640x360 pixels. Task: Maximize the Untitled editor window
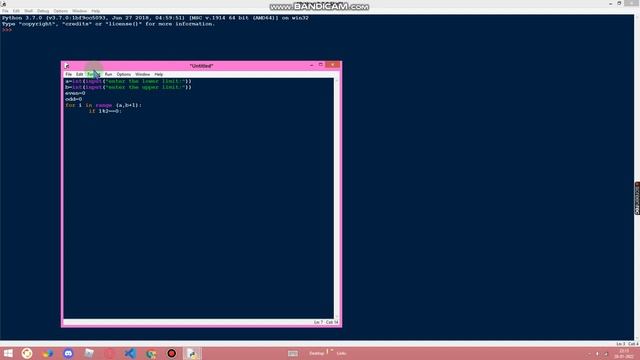coord(320,64)
